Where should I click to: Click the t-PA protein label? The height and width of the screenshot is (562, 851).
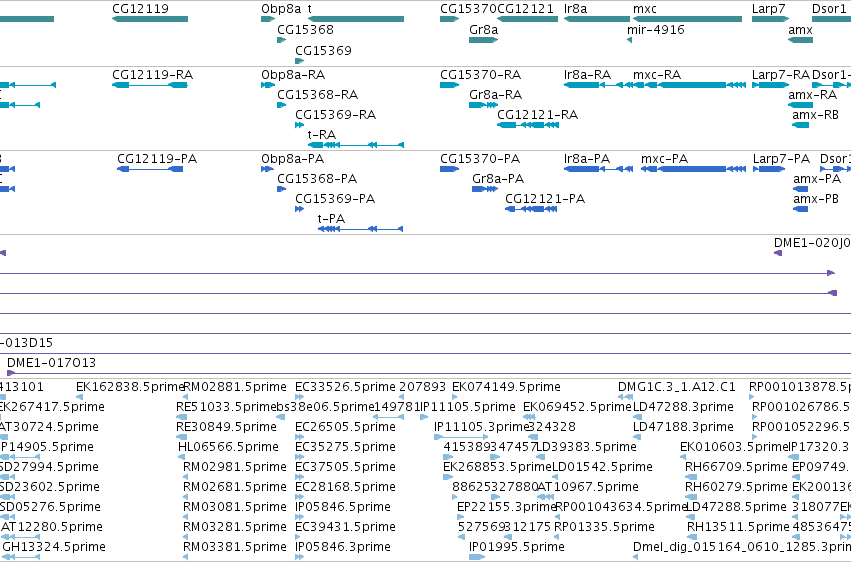(x=331, y=219)
